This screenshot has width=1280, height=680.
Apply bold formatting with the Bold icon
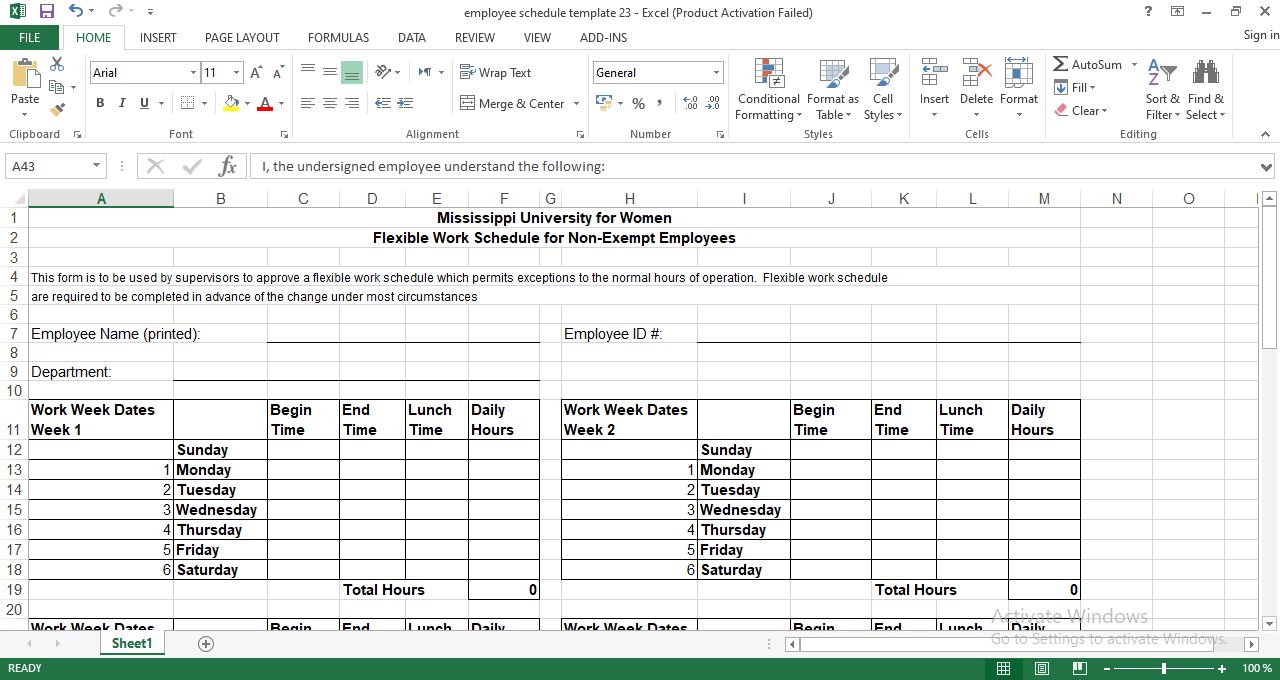point(99,103)
